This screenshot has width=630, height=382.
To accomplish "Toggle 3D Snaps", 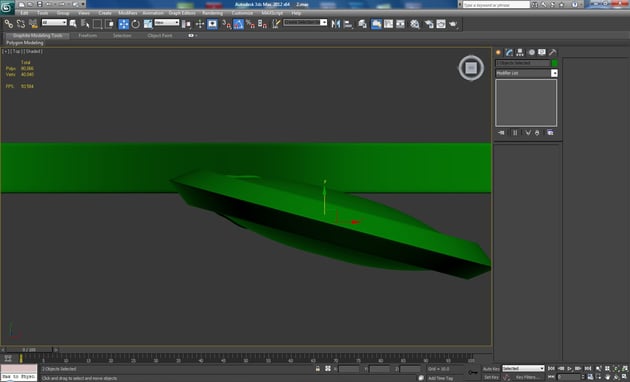I will tap(227, 24).
